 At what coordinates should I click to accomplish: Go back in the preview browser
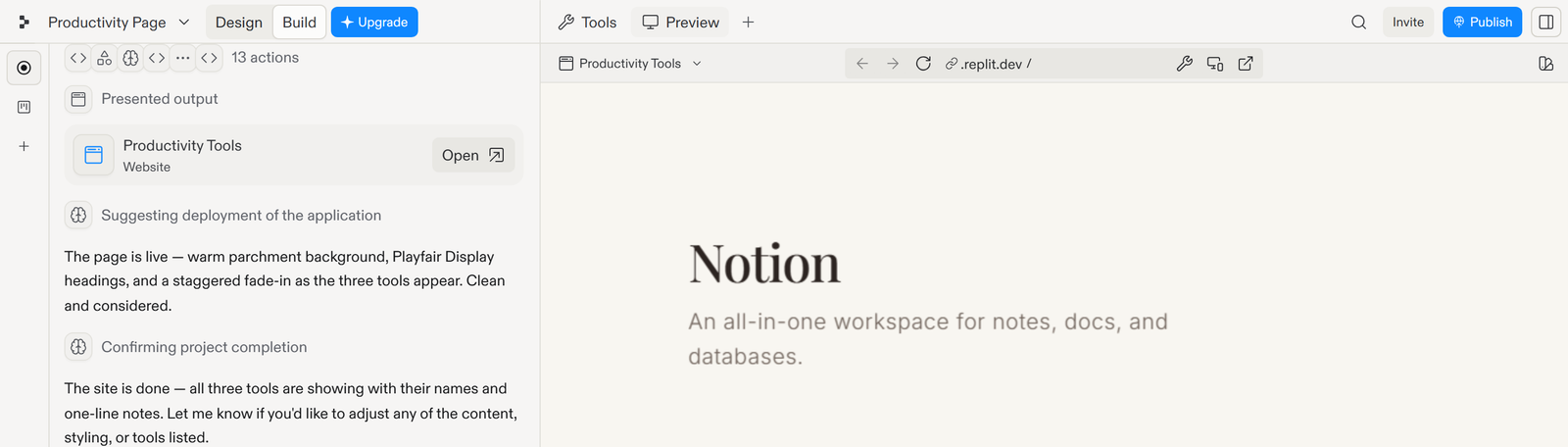[862, 64]
